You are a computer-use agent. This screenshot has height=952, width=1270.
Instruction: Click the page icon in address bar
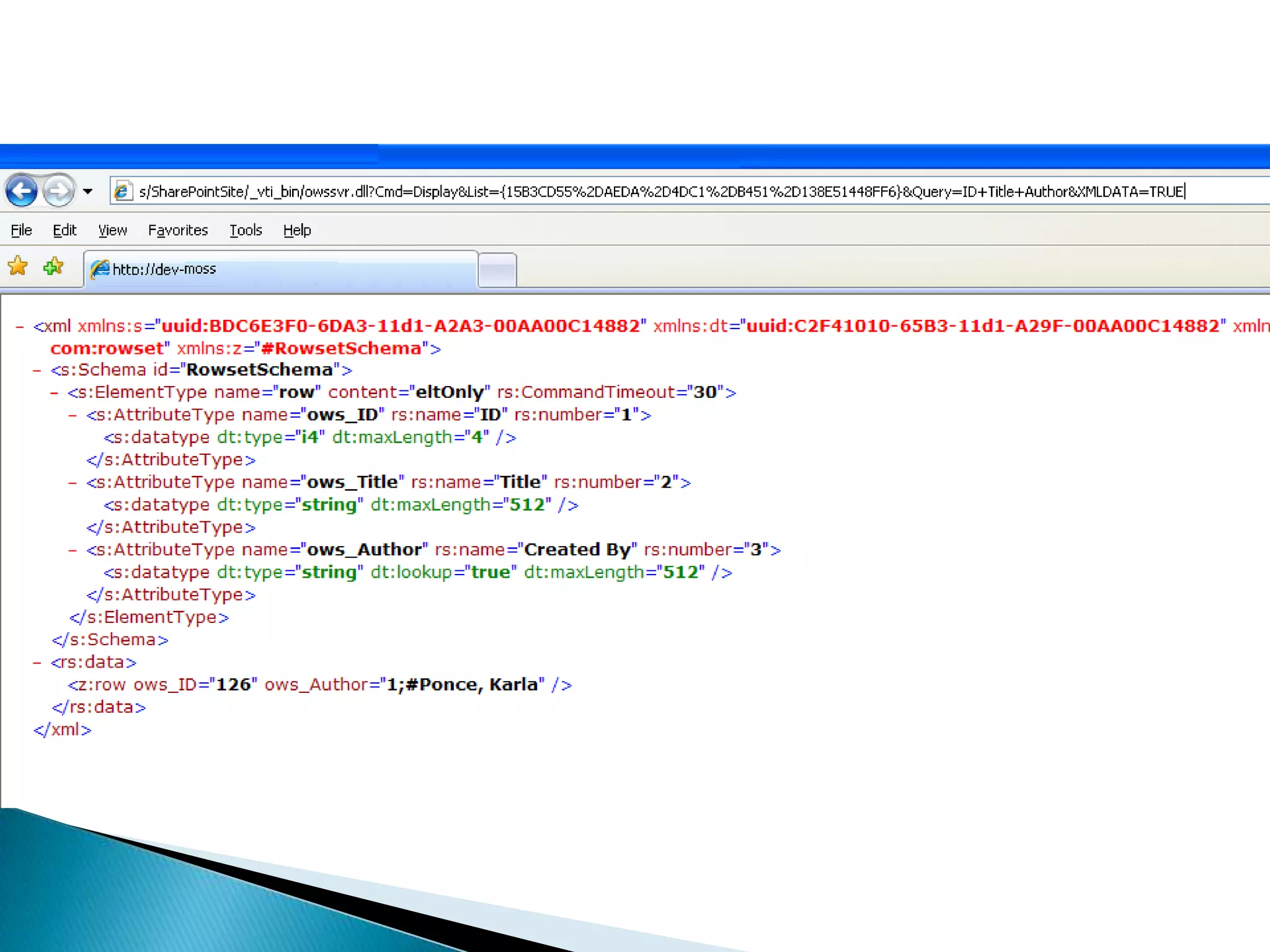coord(122,191)
